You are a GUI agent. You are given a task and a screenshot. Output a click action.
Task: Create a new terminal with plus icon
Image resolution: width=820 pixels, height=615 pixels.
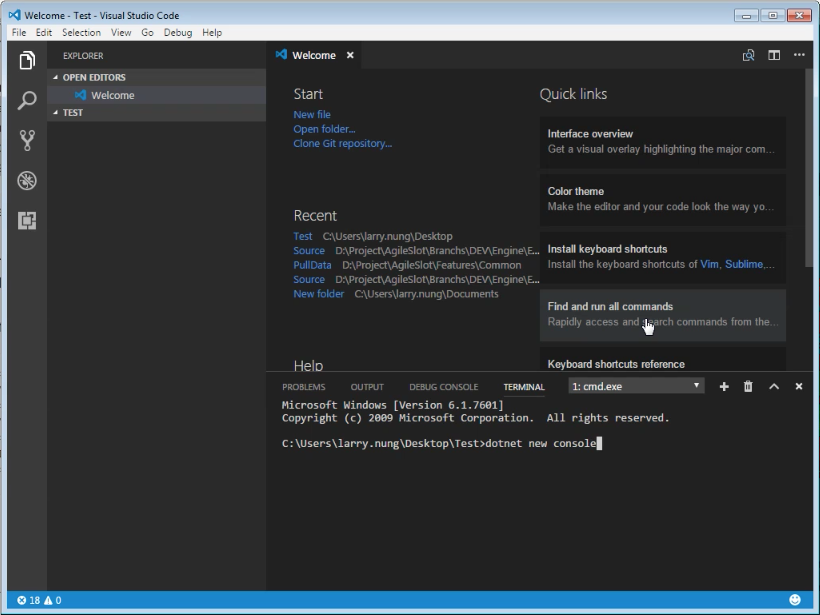click(724, 386)
